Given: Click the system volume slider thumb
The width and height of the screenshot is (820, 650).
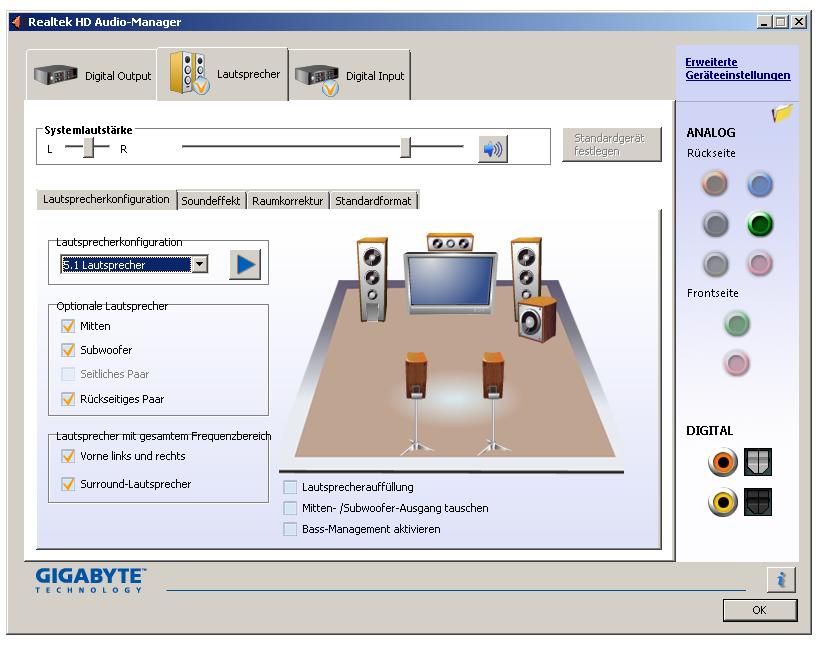Looking at the screenshot, I should coord(406,147).
